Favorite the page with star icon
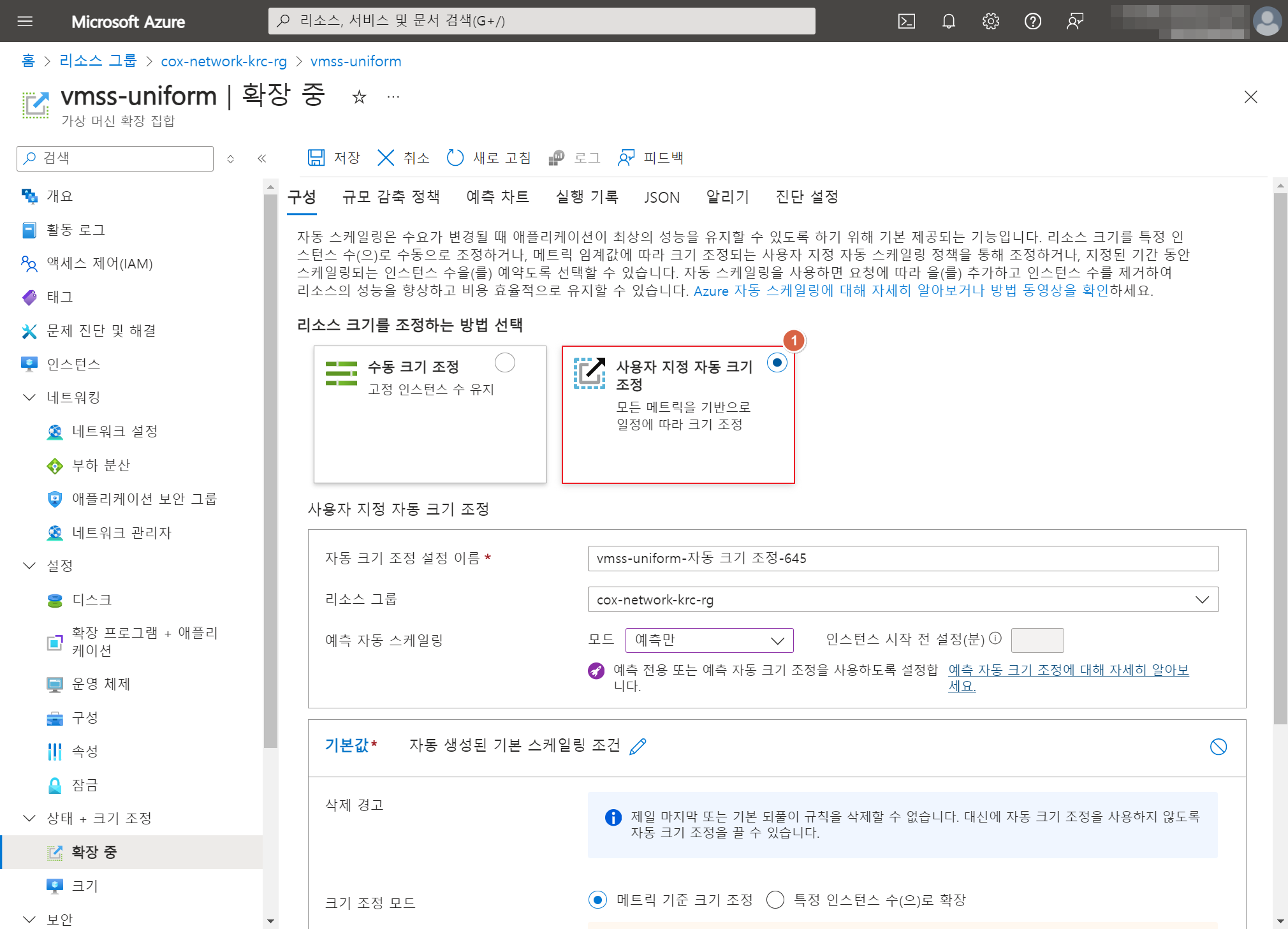This screenshot has height=929, width=1288. click(359, 97)
